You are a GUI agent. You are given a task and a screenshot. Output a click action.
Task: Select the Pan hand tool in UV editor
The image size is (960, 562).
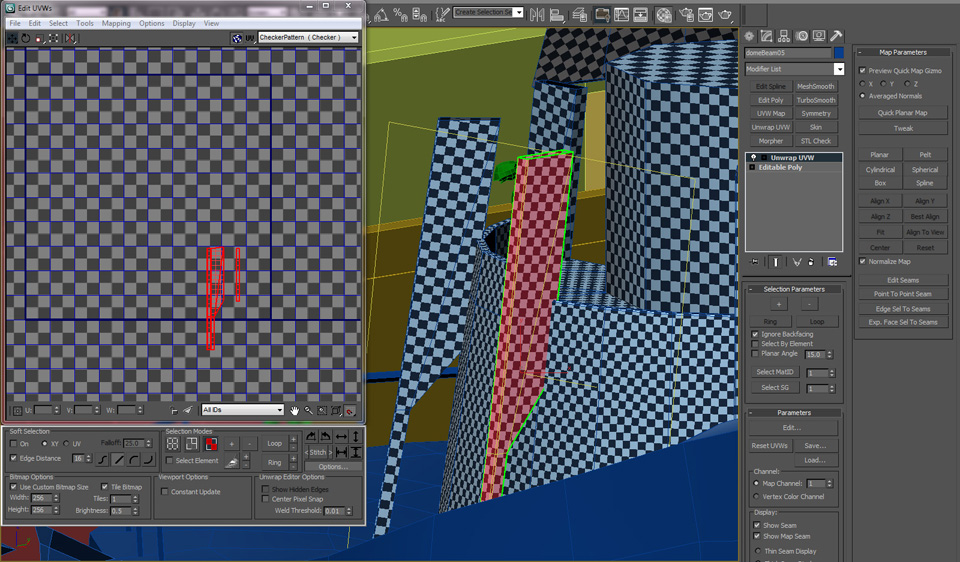(x=295, y=410)
